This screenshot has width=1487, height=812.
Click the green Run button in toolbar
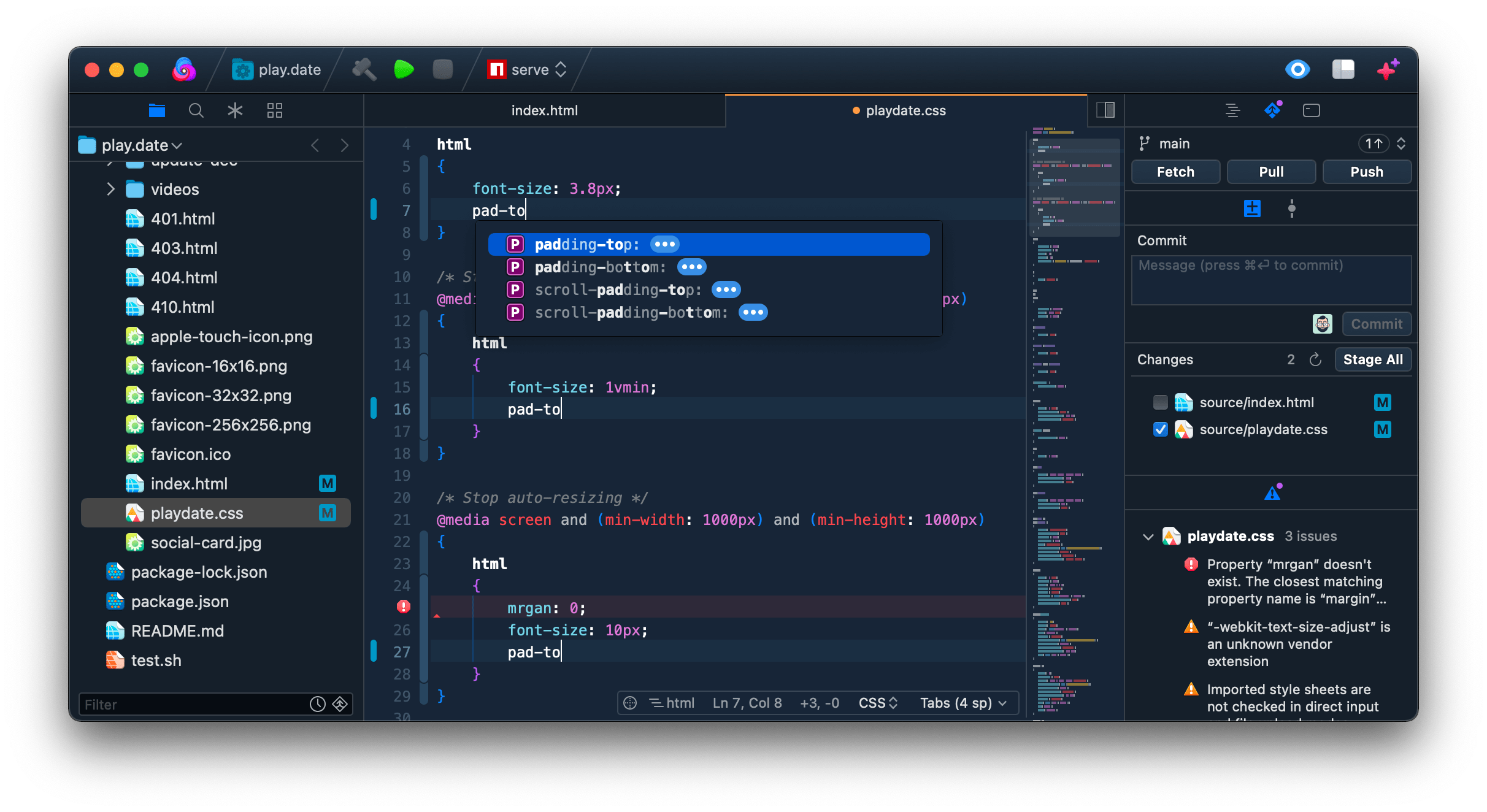[x=404, y=69]
